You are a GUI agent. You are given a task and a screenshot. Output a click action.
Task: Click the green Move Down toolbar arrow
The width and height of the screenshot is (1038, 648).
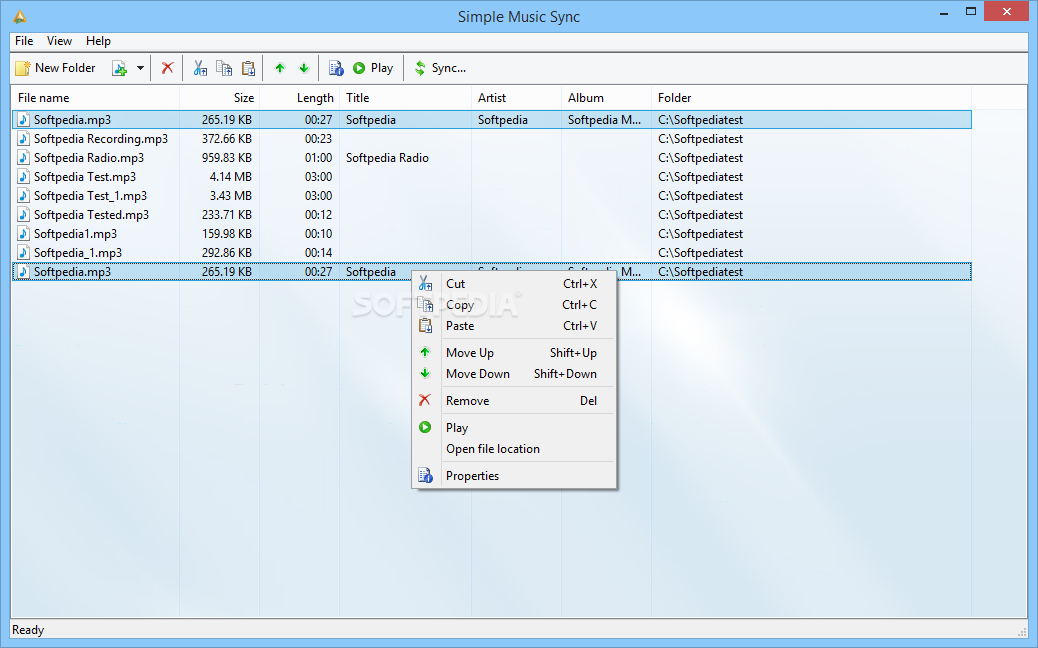(304, 68)
